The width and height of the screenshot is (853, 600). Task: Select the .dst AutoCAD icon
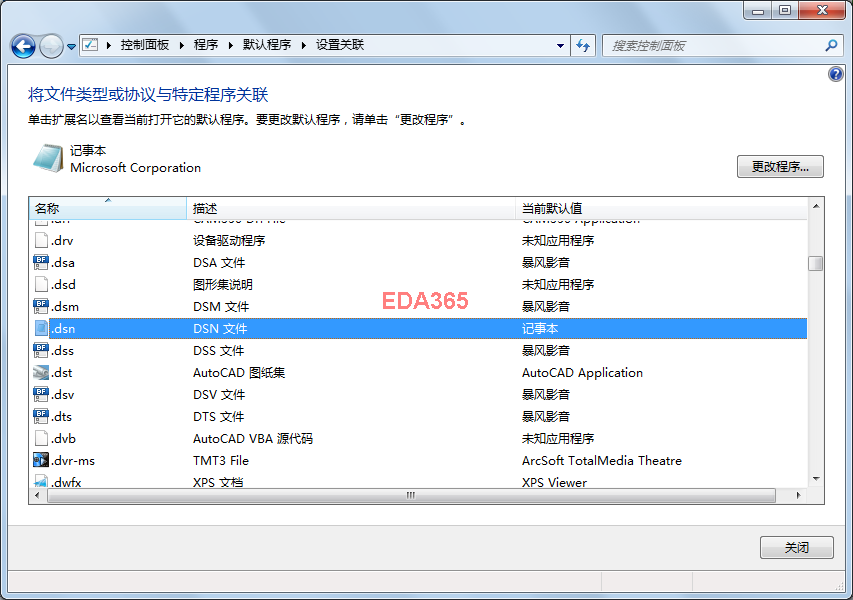pyautogui.click(x=41, y=373)
